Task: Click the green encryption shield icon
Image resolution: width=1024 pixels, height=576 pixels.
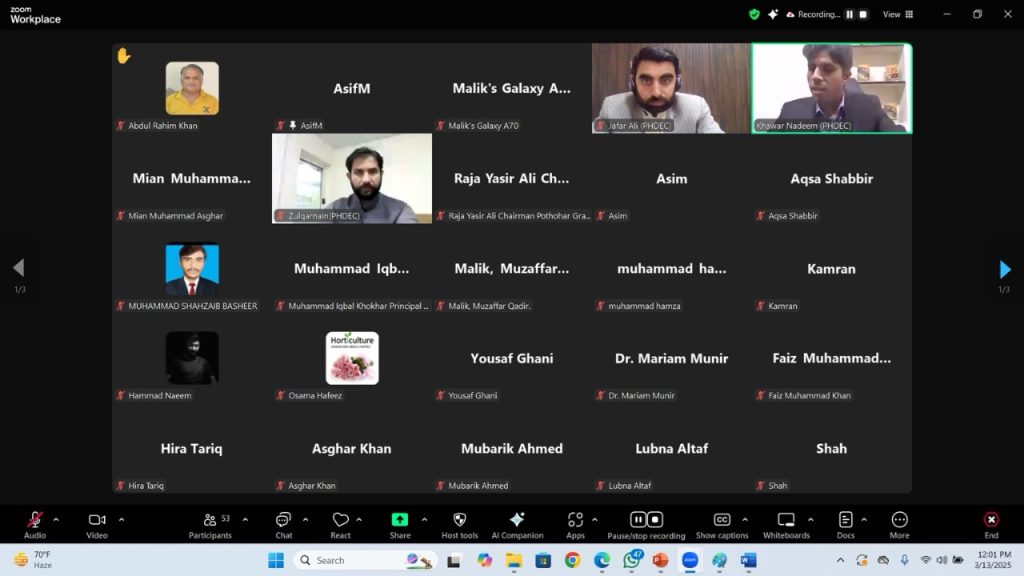Action: pos(754,14)
